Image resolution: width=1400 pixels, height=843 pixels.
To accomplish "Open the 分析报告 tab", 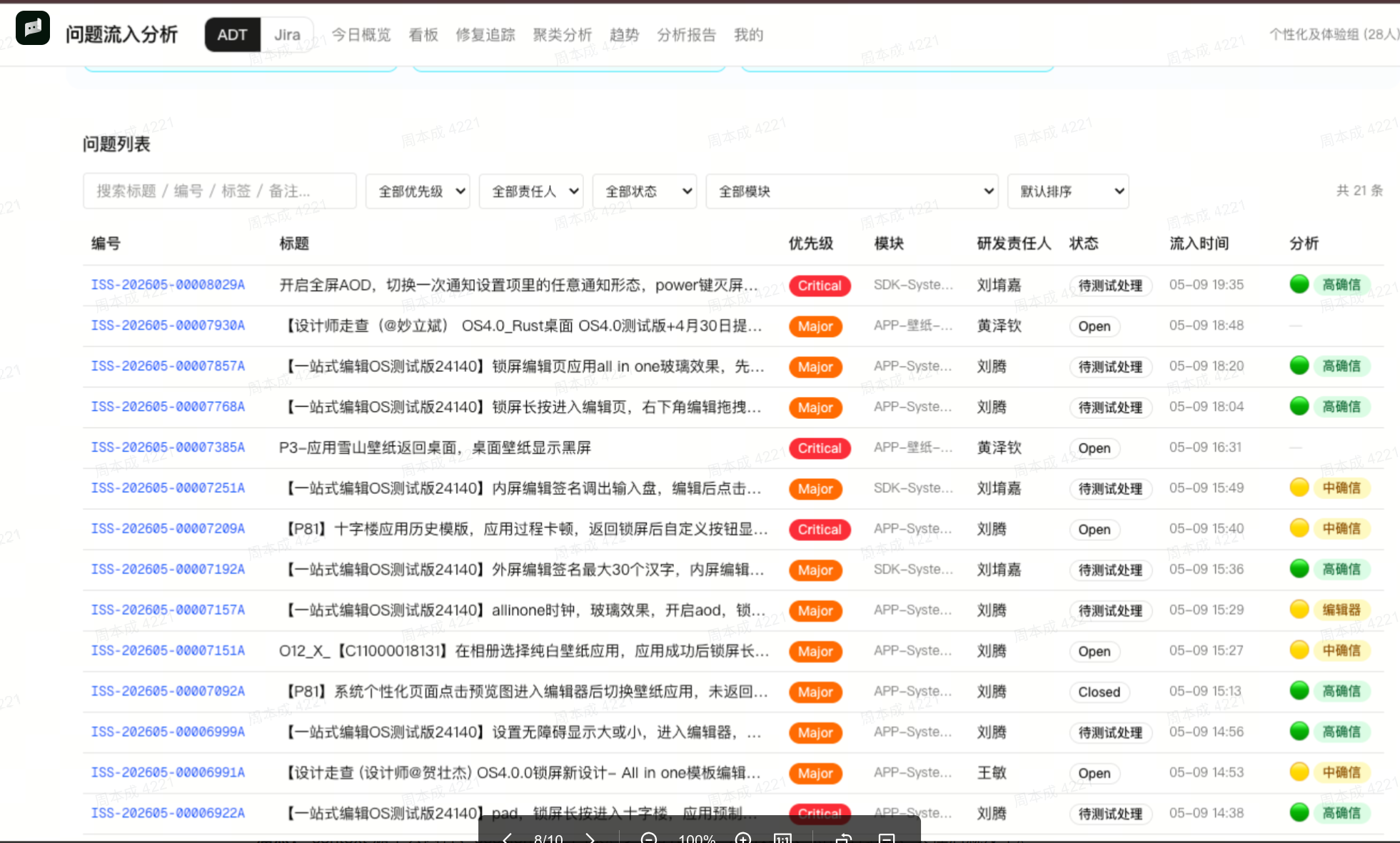I will pyautogui.click(x=687, y=35).
